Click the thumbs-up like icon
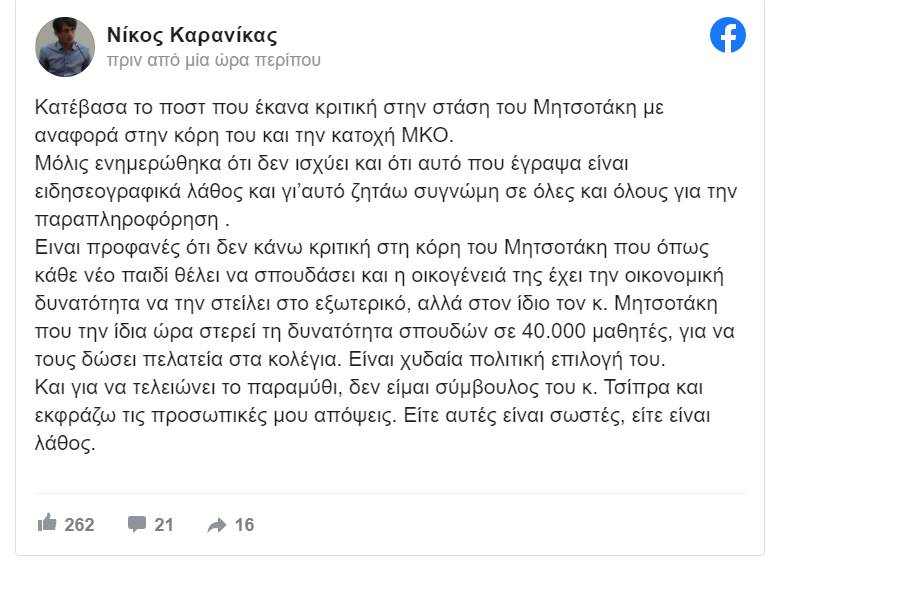 [47, 523]
